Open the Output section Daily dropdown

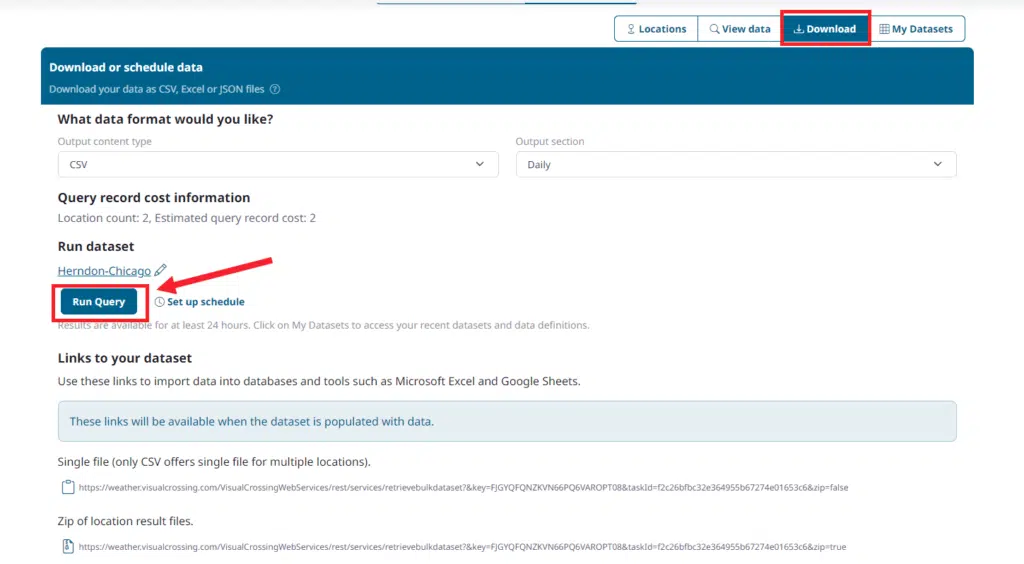pyautogui.click(x=735, y=165)
